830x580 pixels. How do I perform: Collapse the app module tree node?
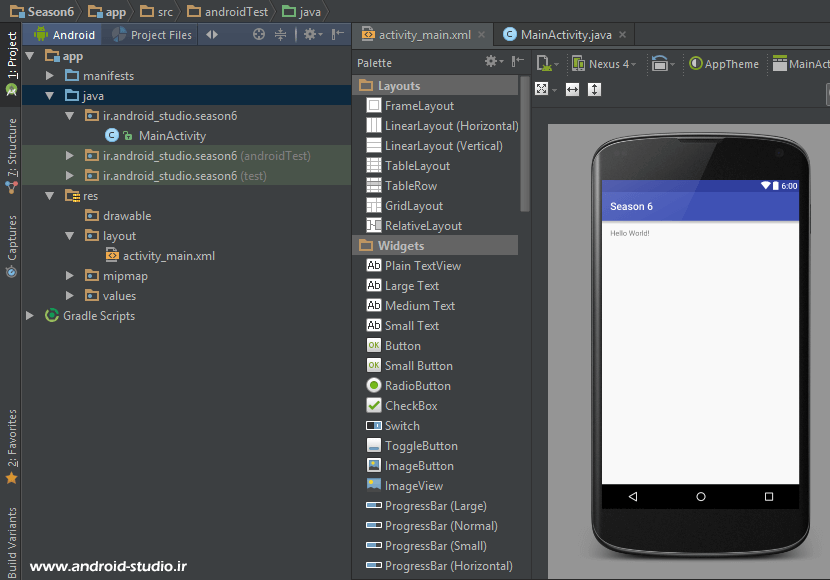coord(30,56)
